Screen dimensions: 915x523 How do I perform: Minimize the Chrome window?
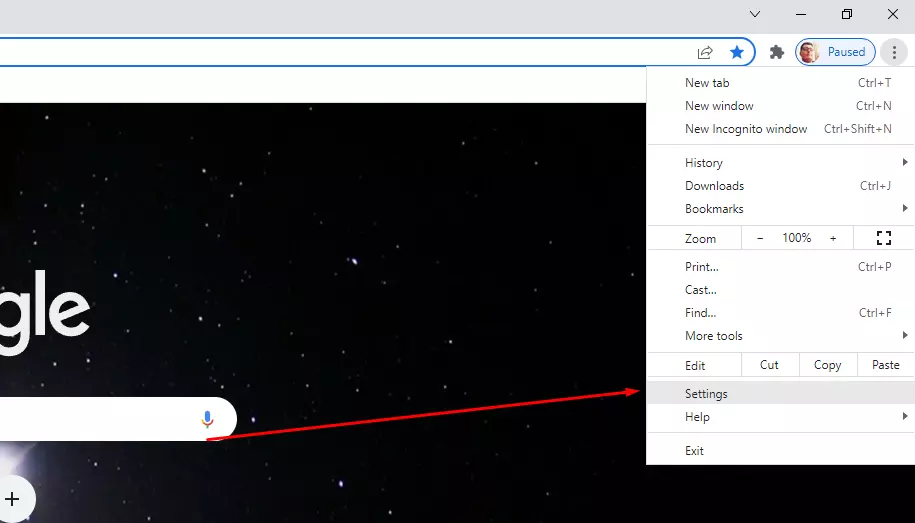(801, 14)
